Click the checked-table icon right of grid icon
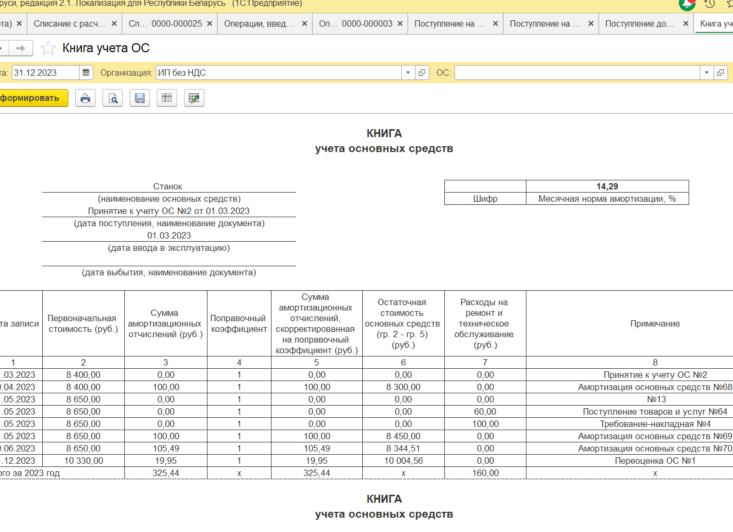The width and height of the screenshot is (733, 532). 194,98
